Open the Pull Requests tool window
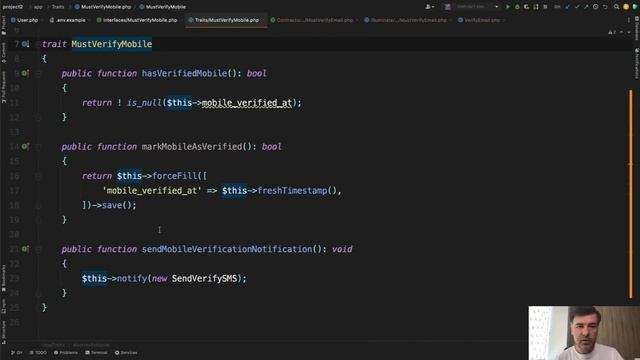 click(4, 87)
